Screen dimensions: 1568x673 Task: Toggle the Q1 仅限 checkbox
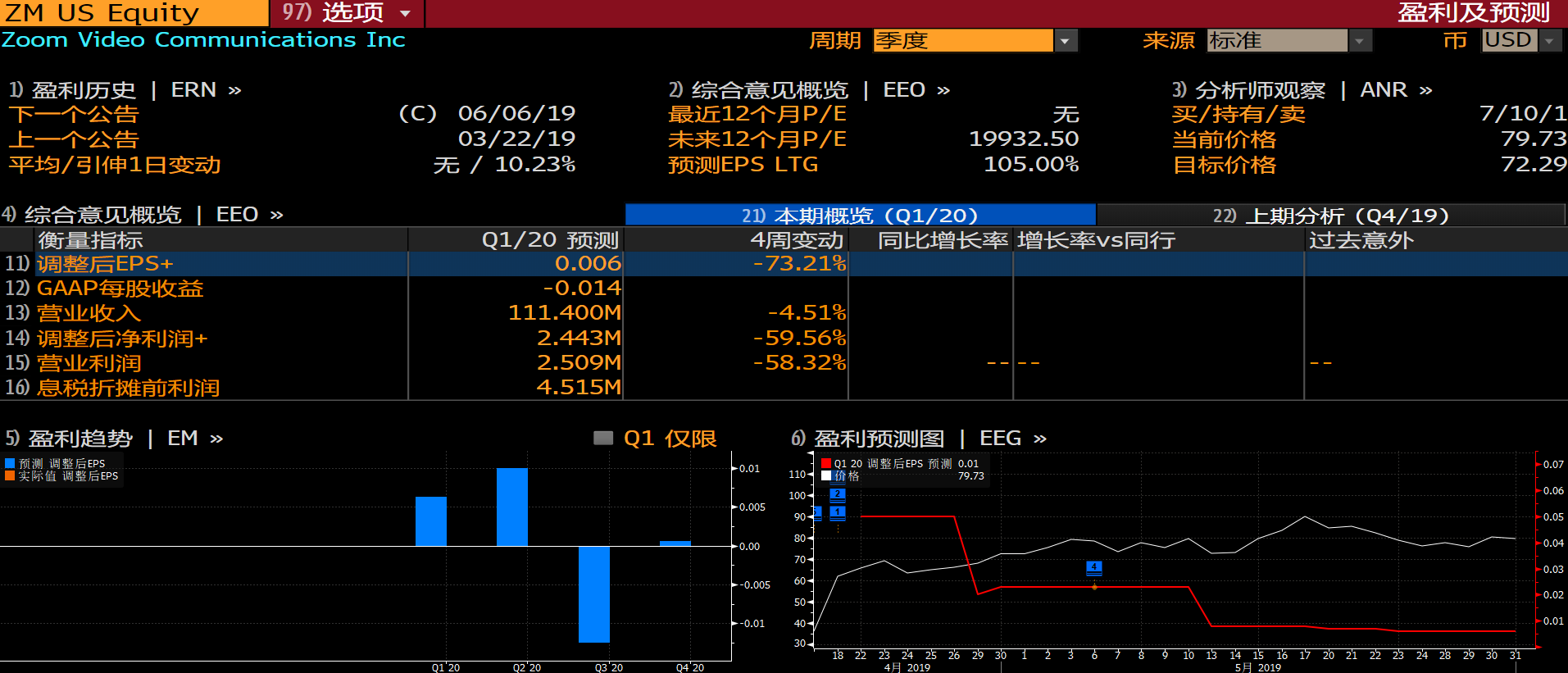pyautogui.click(x=603, y=439)
